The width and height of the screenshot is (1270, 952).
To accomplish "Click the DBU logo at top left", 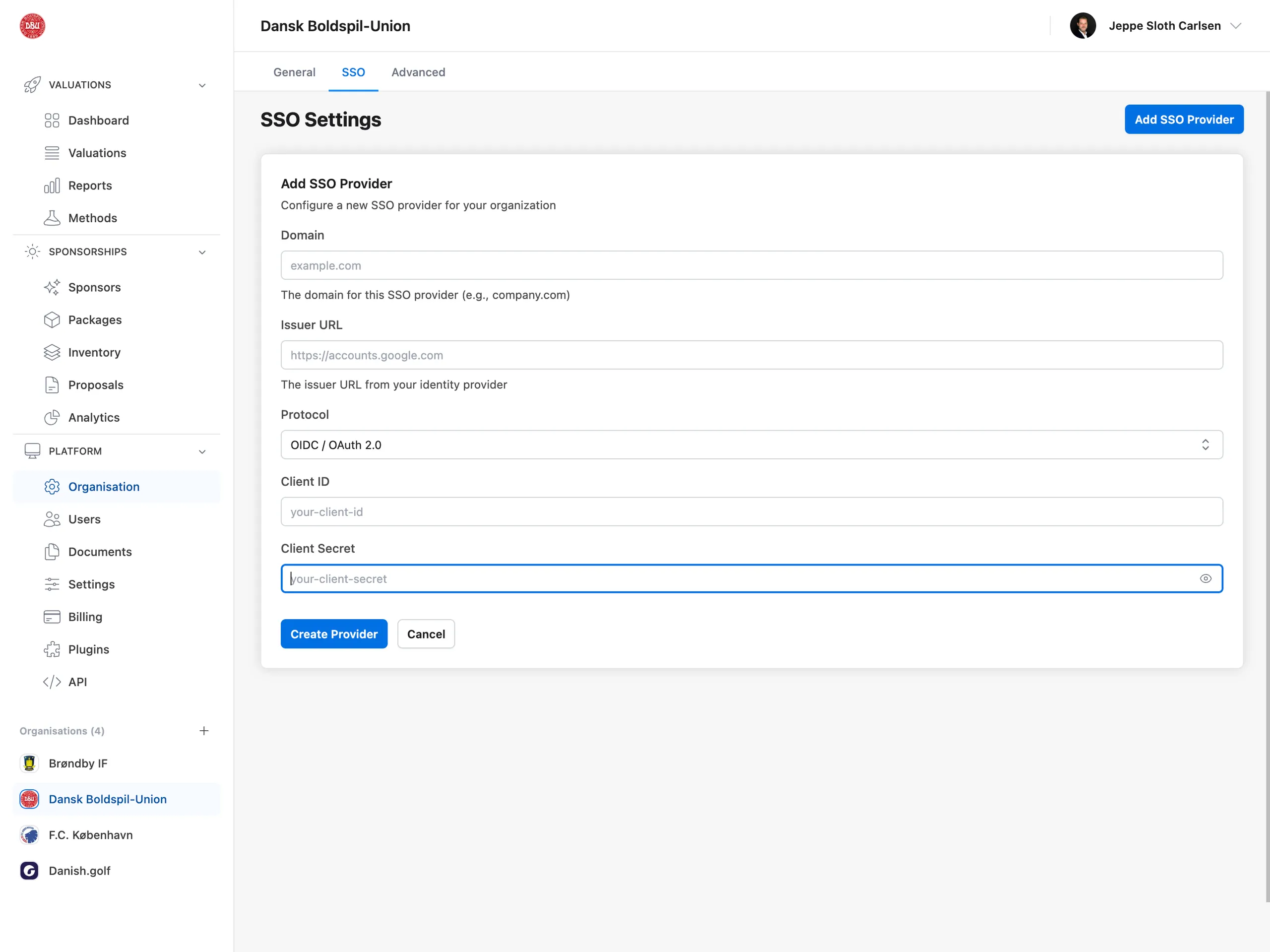I will 32,26.
